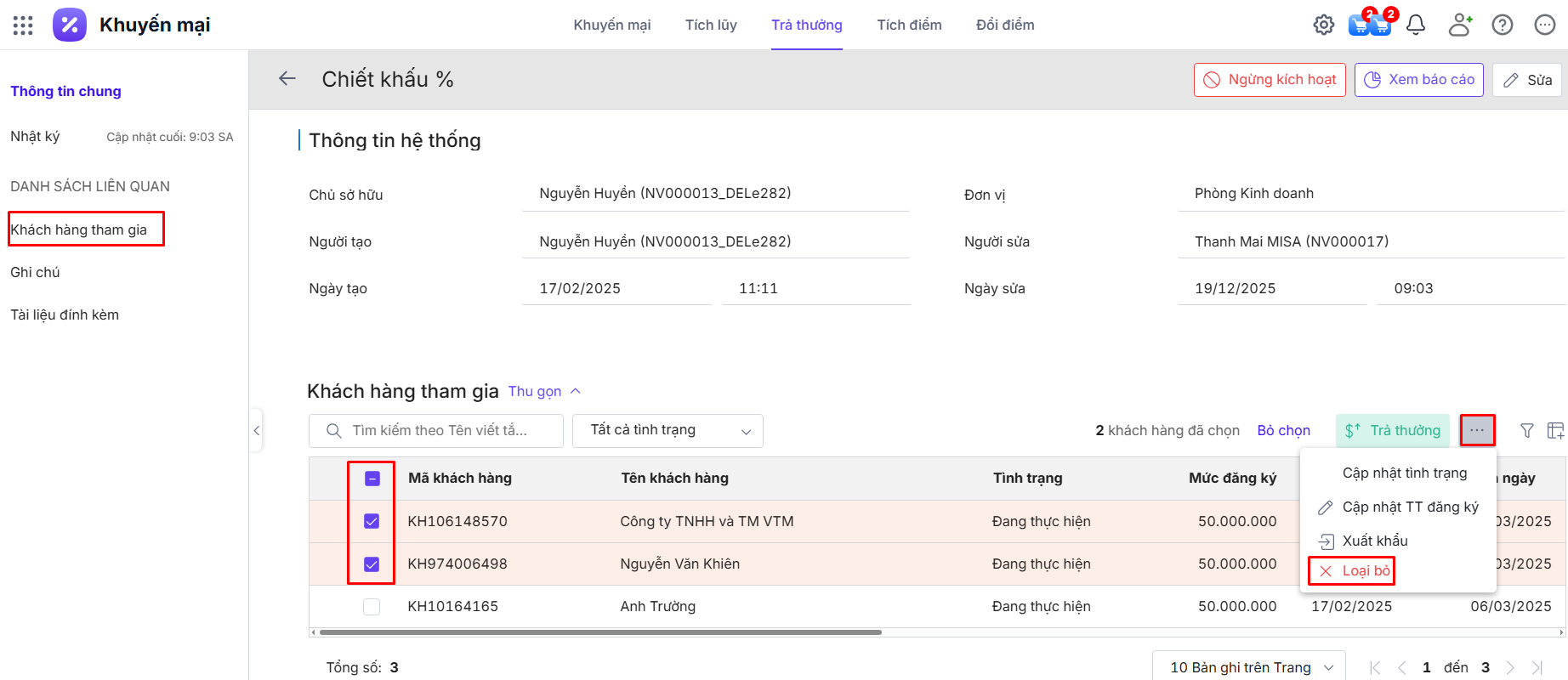The width and height of the screenshot is (1568, 680).
Task: Click the Bỏ chọn link
Action: 1283,431
